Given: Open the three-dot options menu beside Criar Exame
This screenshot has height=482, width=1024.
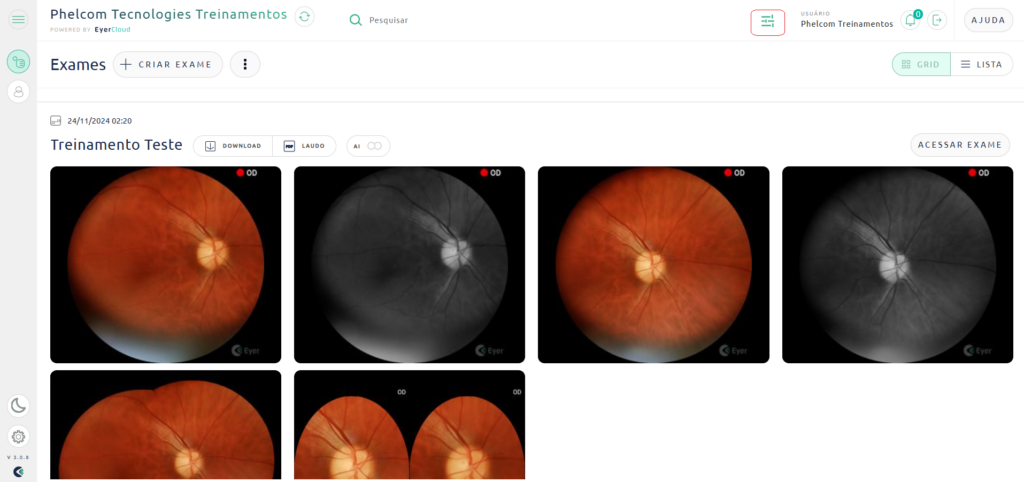Looking at the screenshot, I should point(245,64).
